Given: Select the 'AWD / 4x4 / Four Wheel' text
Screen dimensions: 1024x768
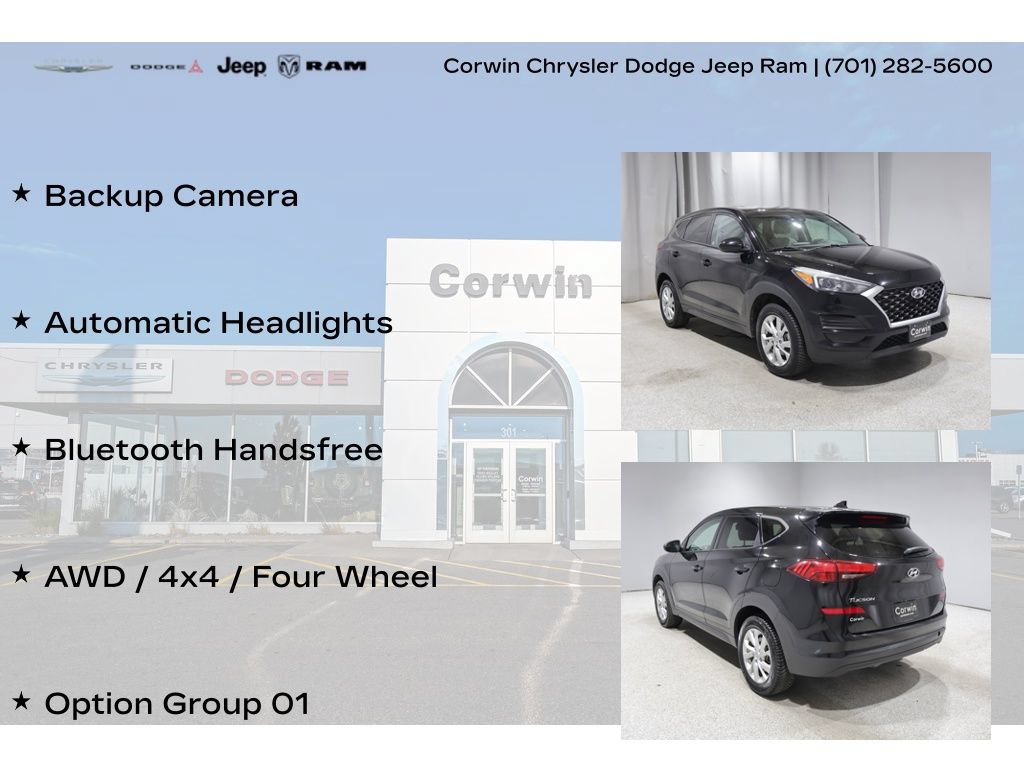Looking at the screenshot, I should (x=240, y=577).
